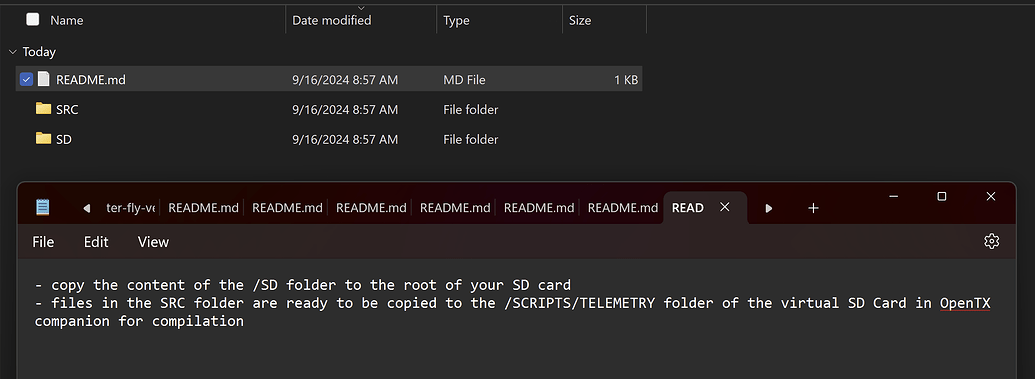Viewport: 1035px width, 379px height.
Task: Toggle the select-all checkbox in header
Action: point(32,19)
